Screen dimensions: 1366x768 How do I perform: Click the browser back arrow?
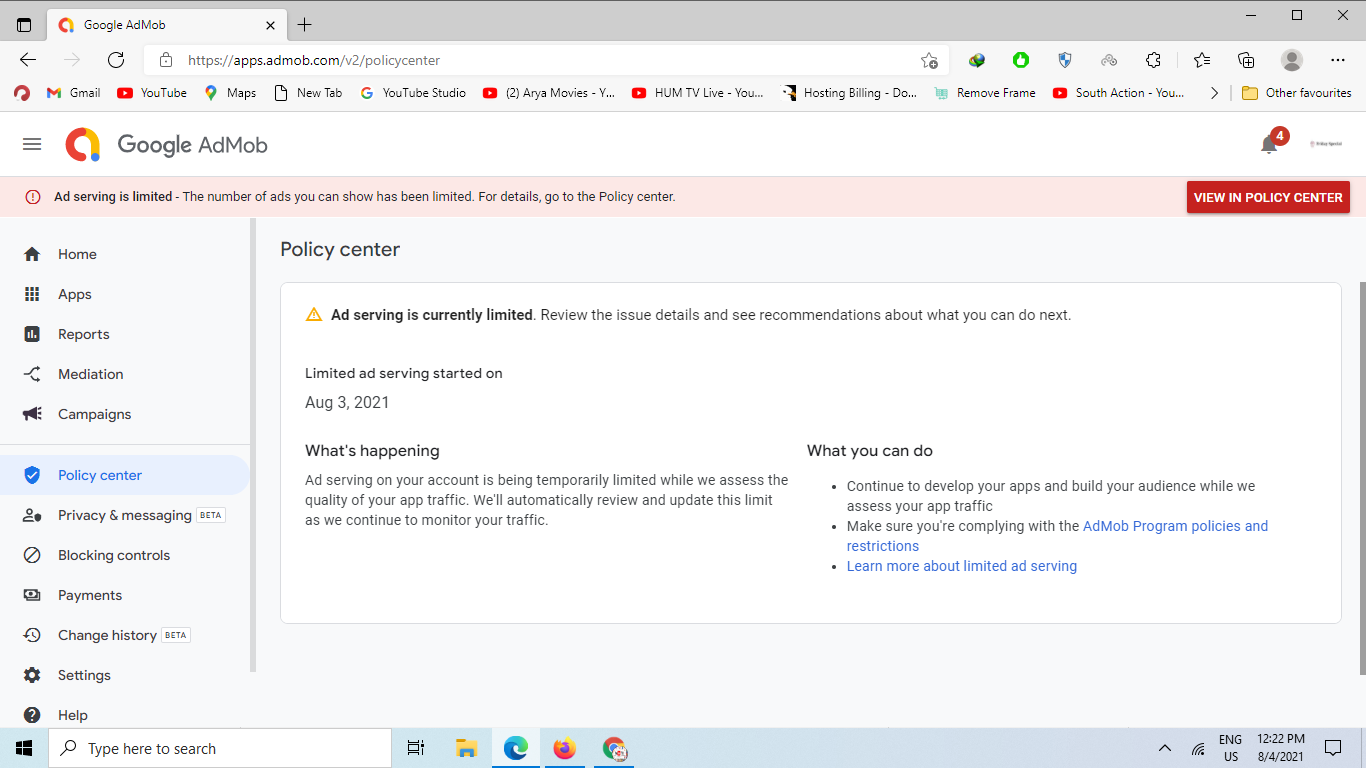pyautogui.click(x=28, y=60)
